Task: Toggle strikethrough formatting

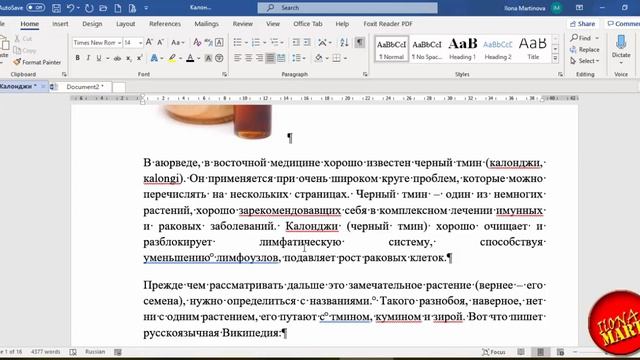Action: (x=118, y=58)
